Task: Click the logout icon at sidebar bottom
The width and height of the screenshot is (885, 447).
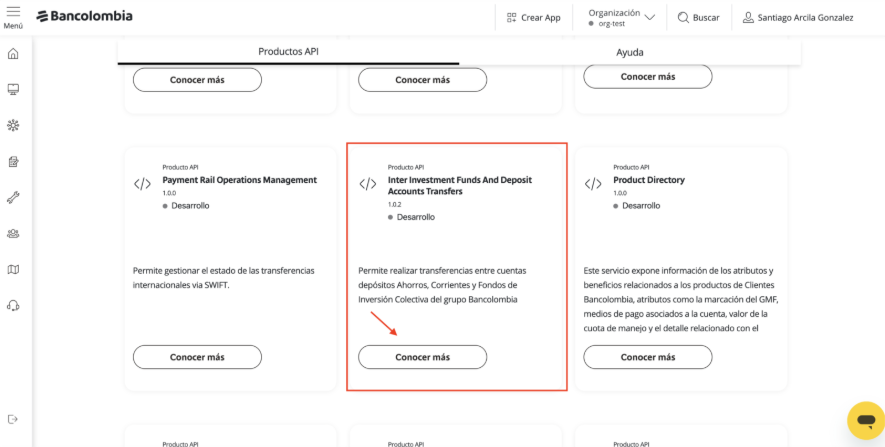Action: [x=13, y=419]
